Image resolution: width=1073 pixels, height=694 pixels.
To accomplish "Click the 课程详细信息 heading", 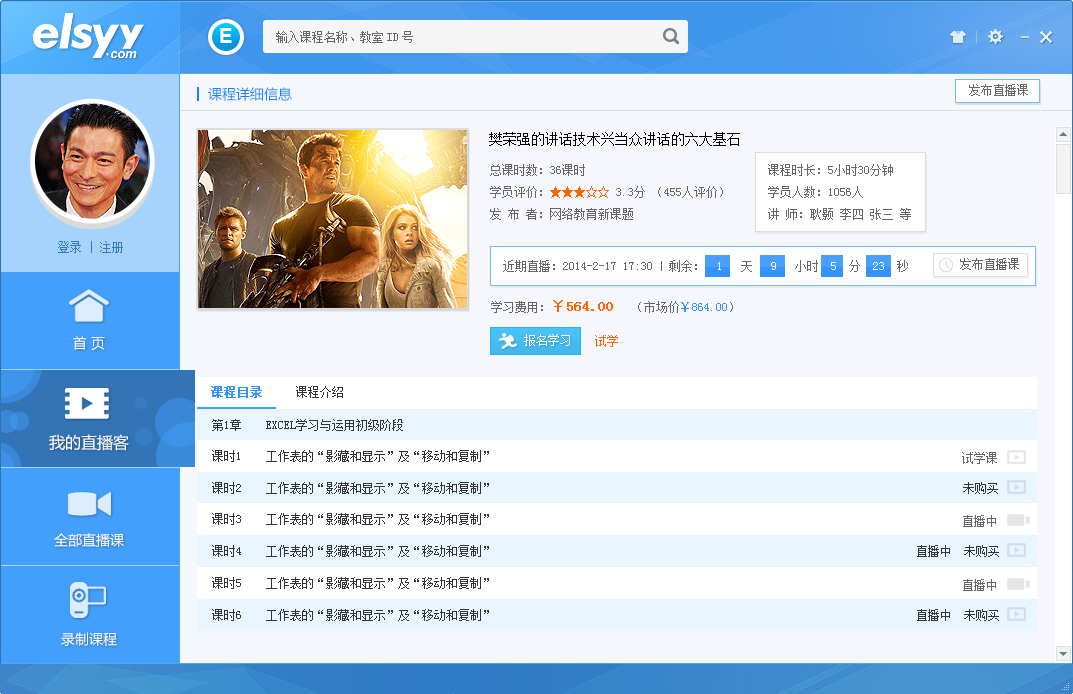I will tap(250, 94).
